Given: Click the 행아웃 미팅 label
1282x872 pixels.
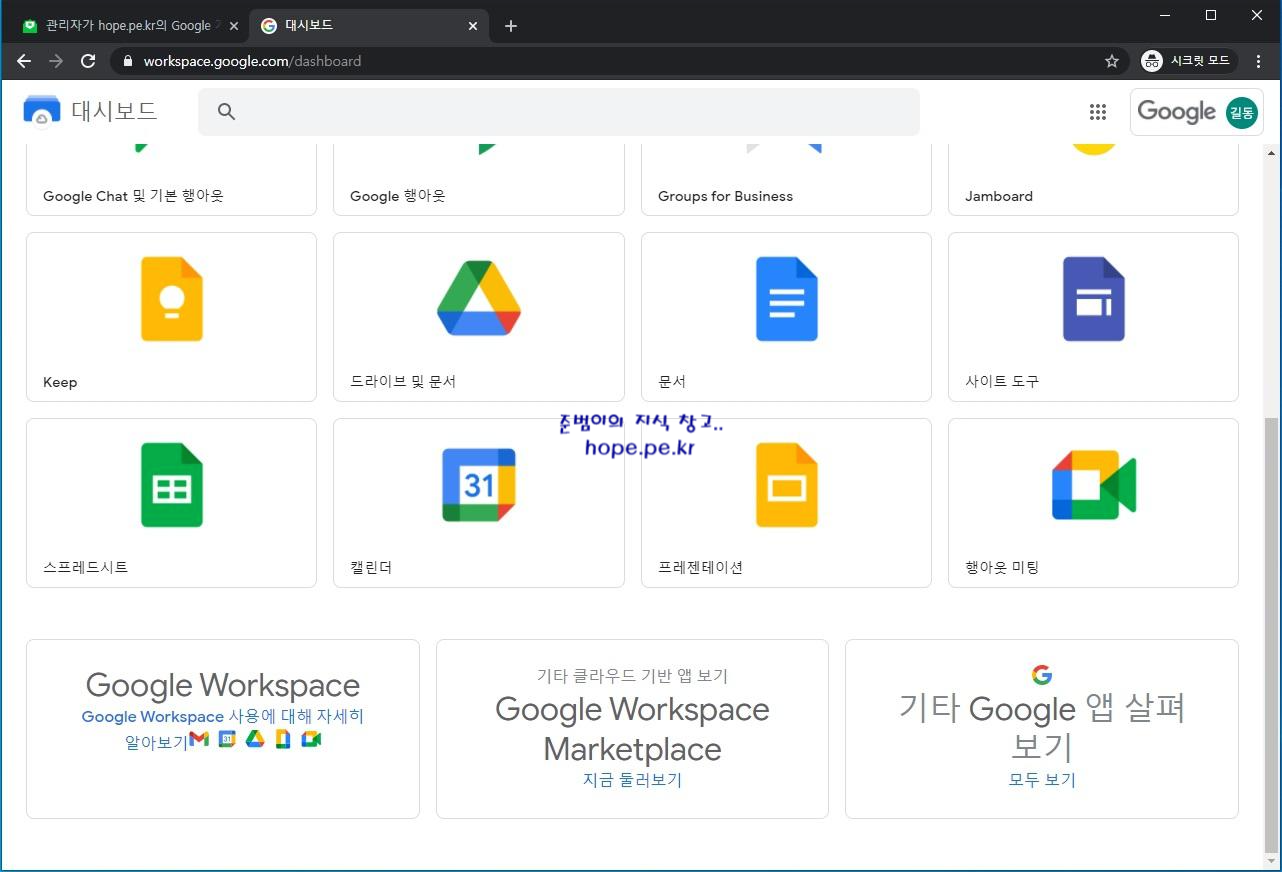Looking at the screenshot, I should (1002, 568).
